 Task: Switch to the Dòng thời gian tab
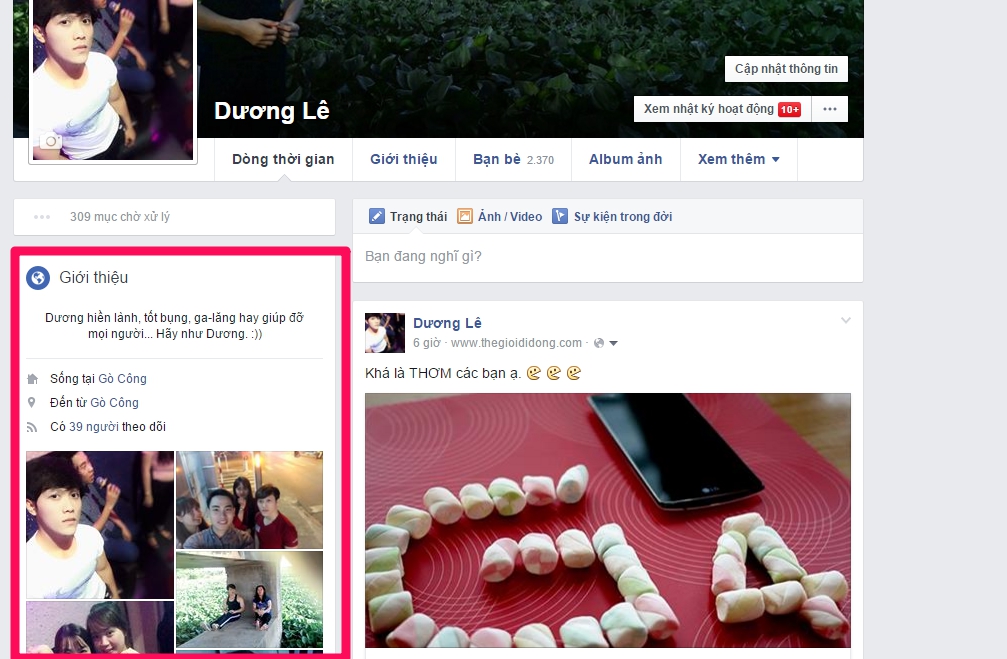283,158
